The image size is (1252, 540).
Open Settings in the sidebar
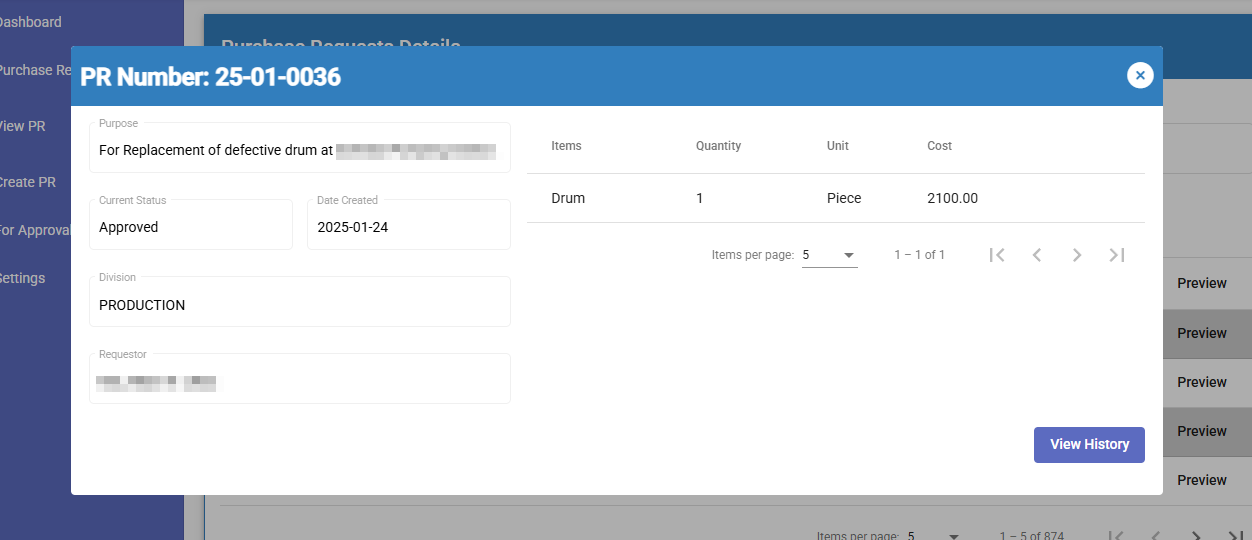point(23,278)
